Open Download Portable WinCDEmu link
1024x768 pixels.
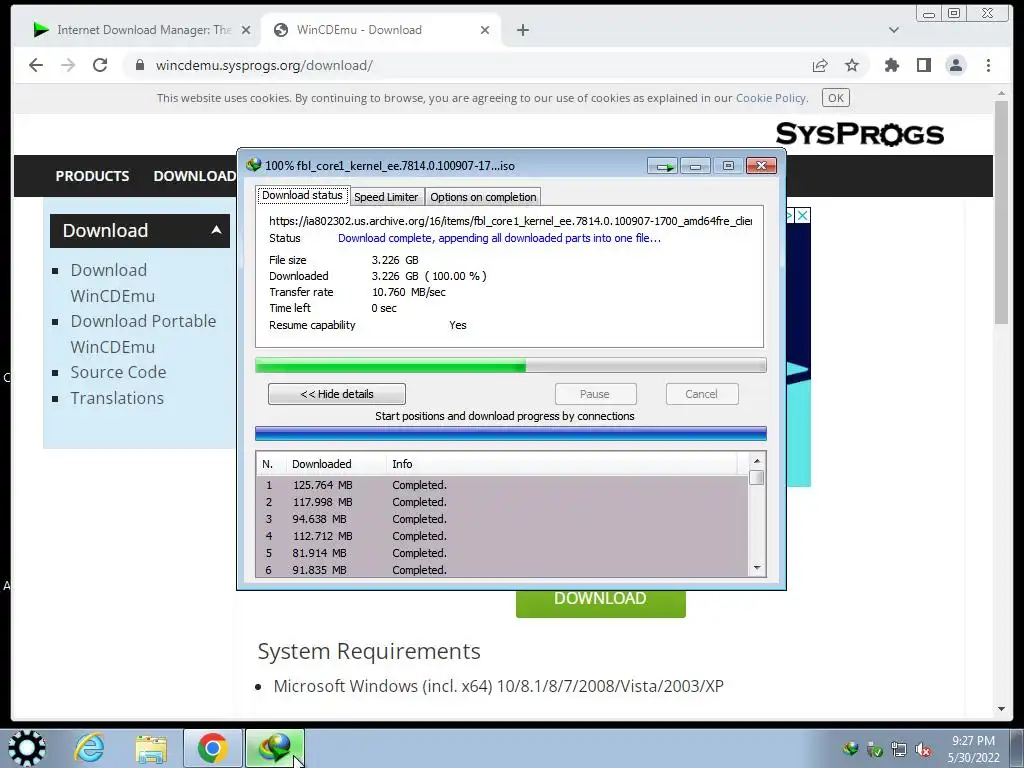[x=143, y=334]
